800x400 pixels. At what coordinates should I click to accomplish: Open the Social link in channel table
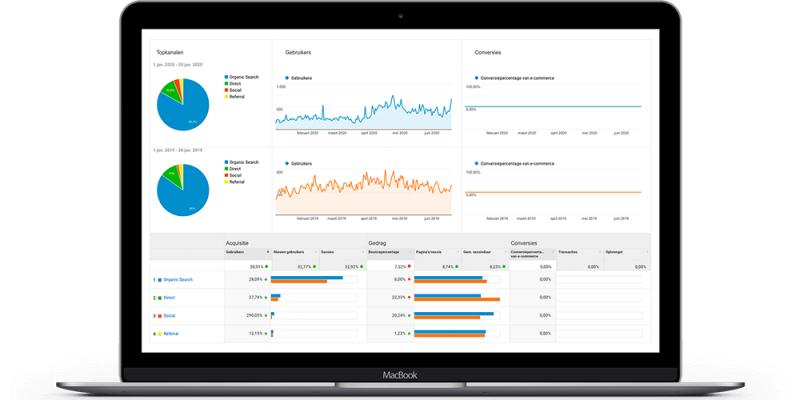(x=169, y=316)
